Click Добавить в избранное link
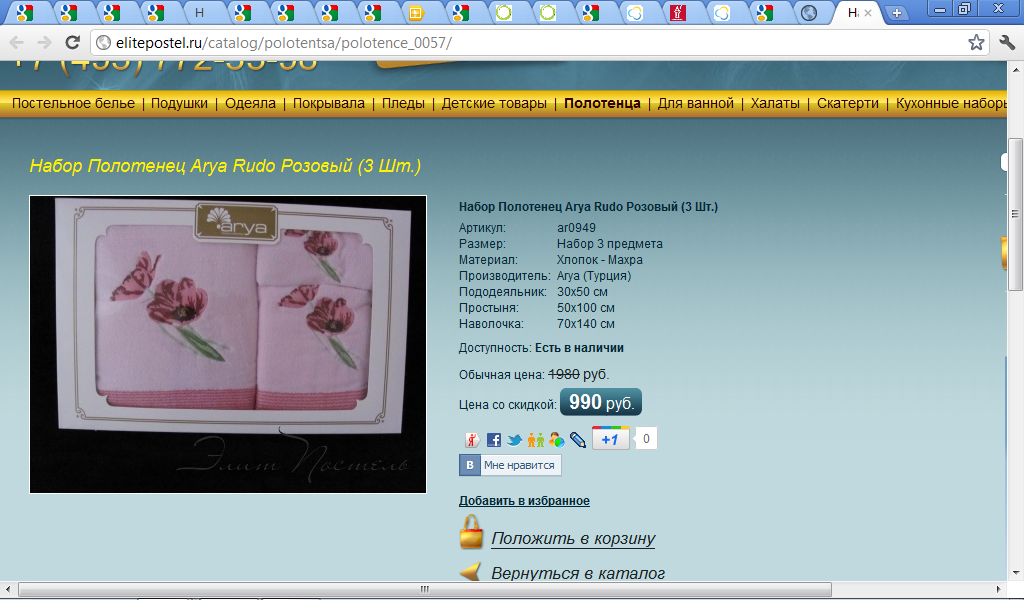This screenshot has height=600, width=1024. point(524,501)
